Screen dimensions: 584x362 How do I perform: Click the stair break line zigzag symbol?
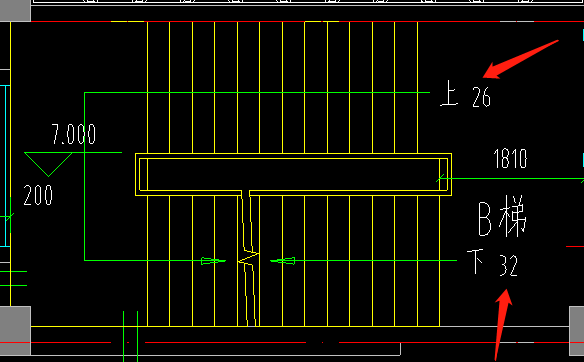249,258
